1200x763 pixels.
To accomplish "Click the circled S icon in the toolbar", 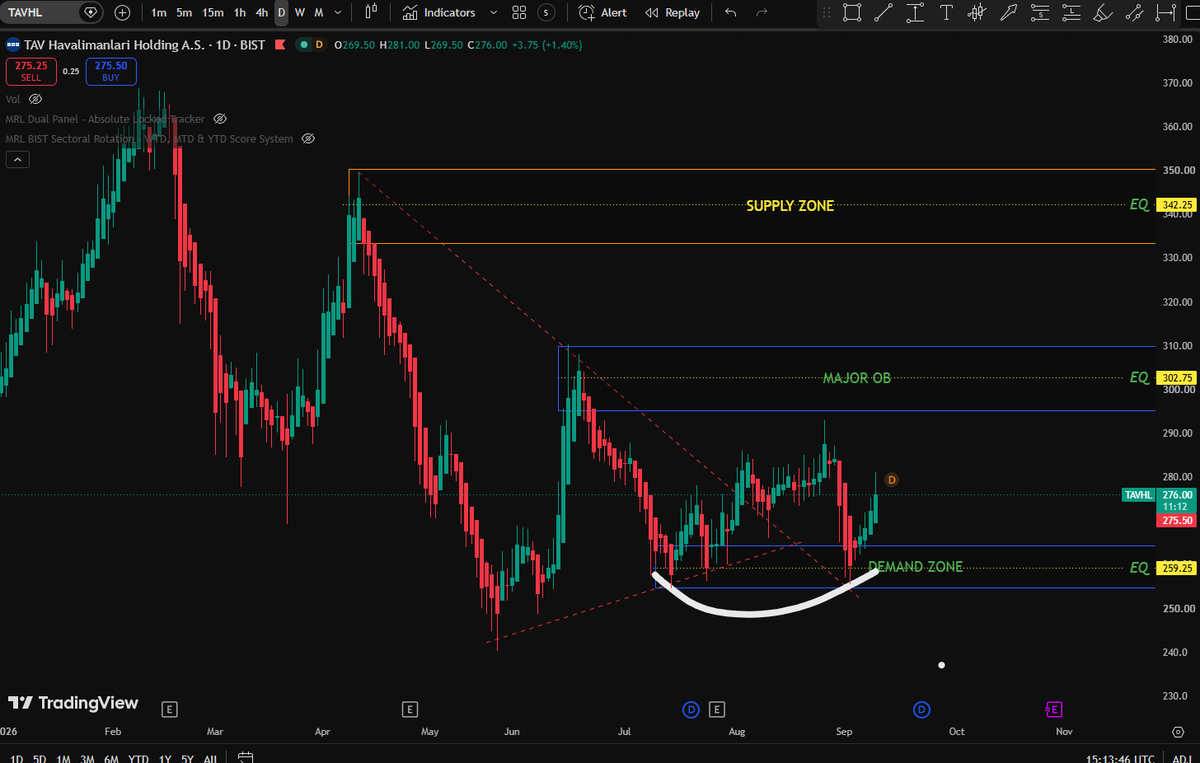I will click(546, 13).
